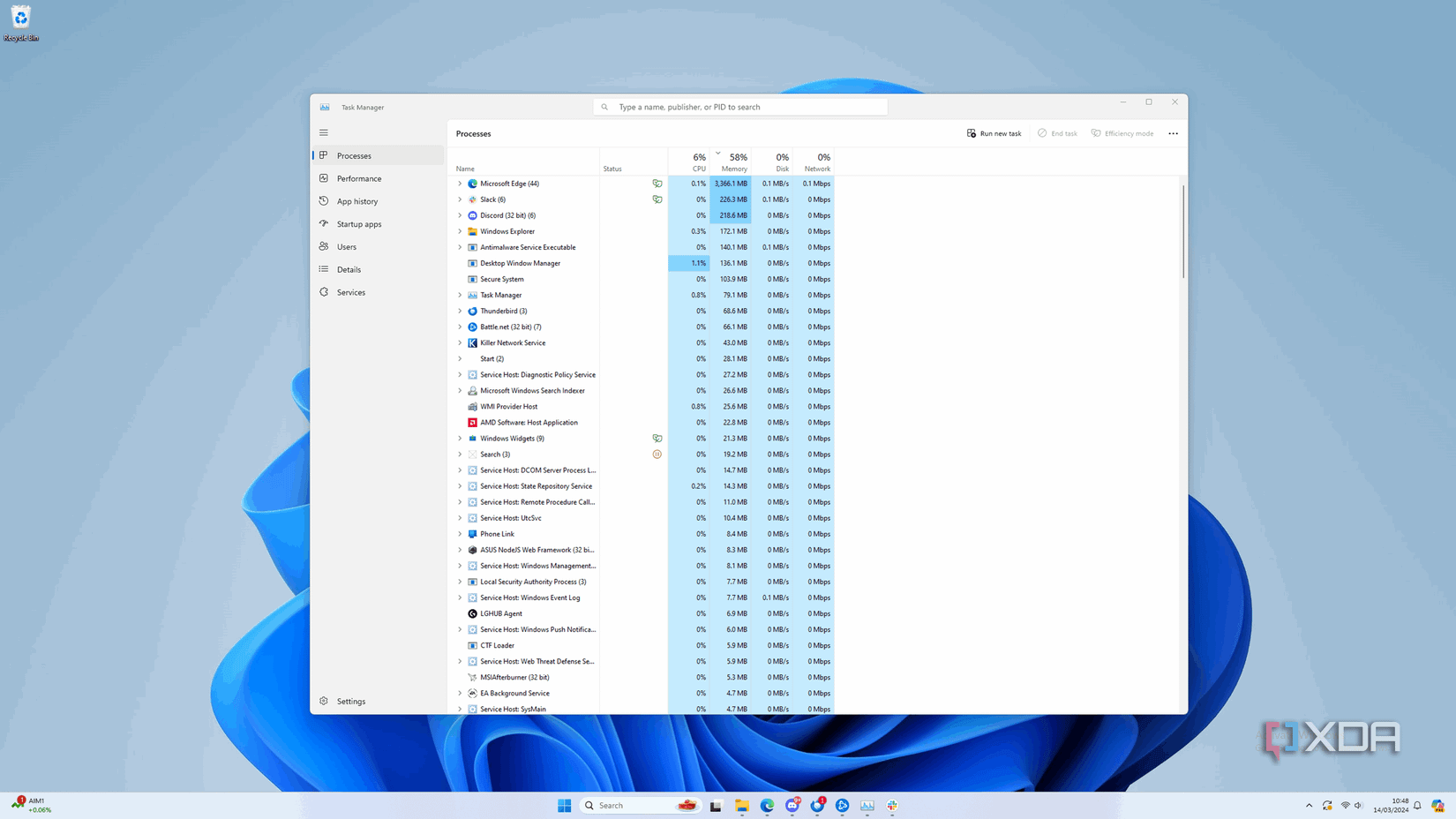Select the Performance icon in the sidebar
This screenshot has height=819, width=1456.
click(x=325, y=178)
